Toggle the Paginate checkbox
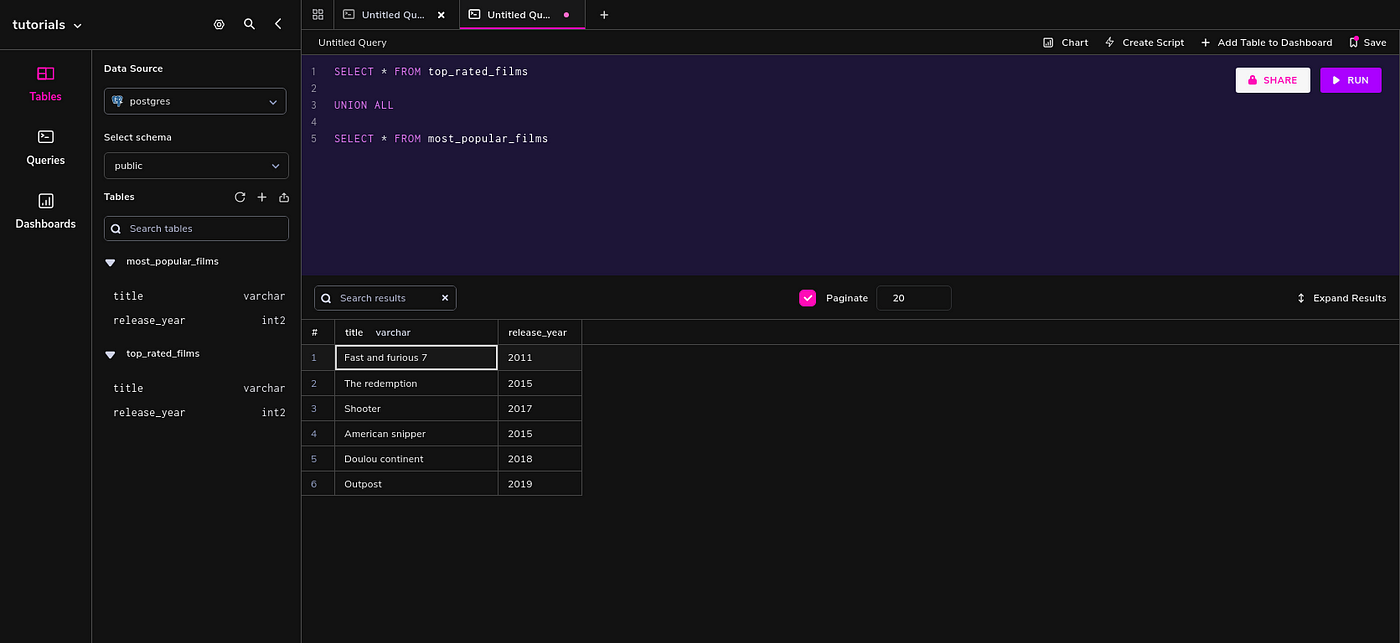 808,298
